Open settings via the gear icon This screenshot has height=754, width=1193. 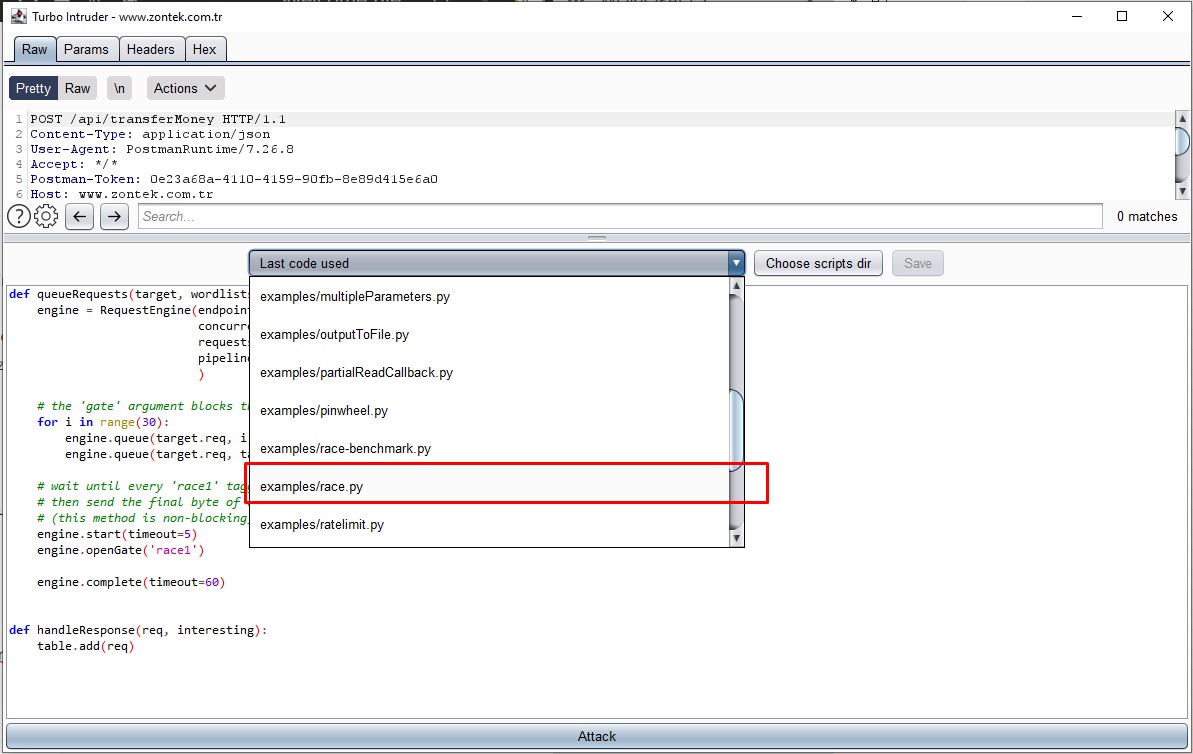coord(46,216)
